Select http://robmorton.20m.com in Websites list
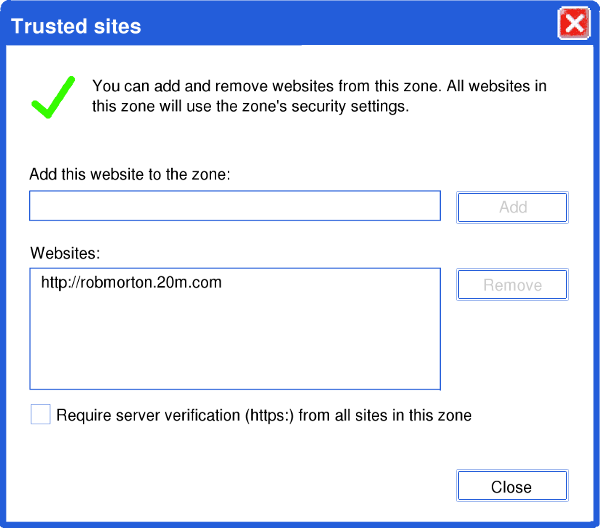The width and height of the screenshot is (600, 528). [x=131, y=283]
